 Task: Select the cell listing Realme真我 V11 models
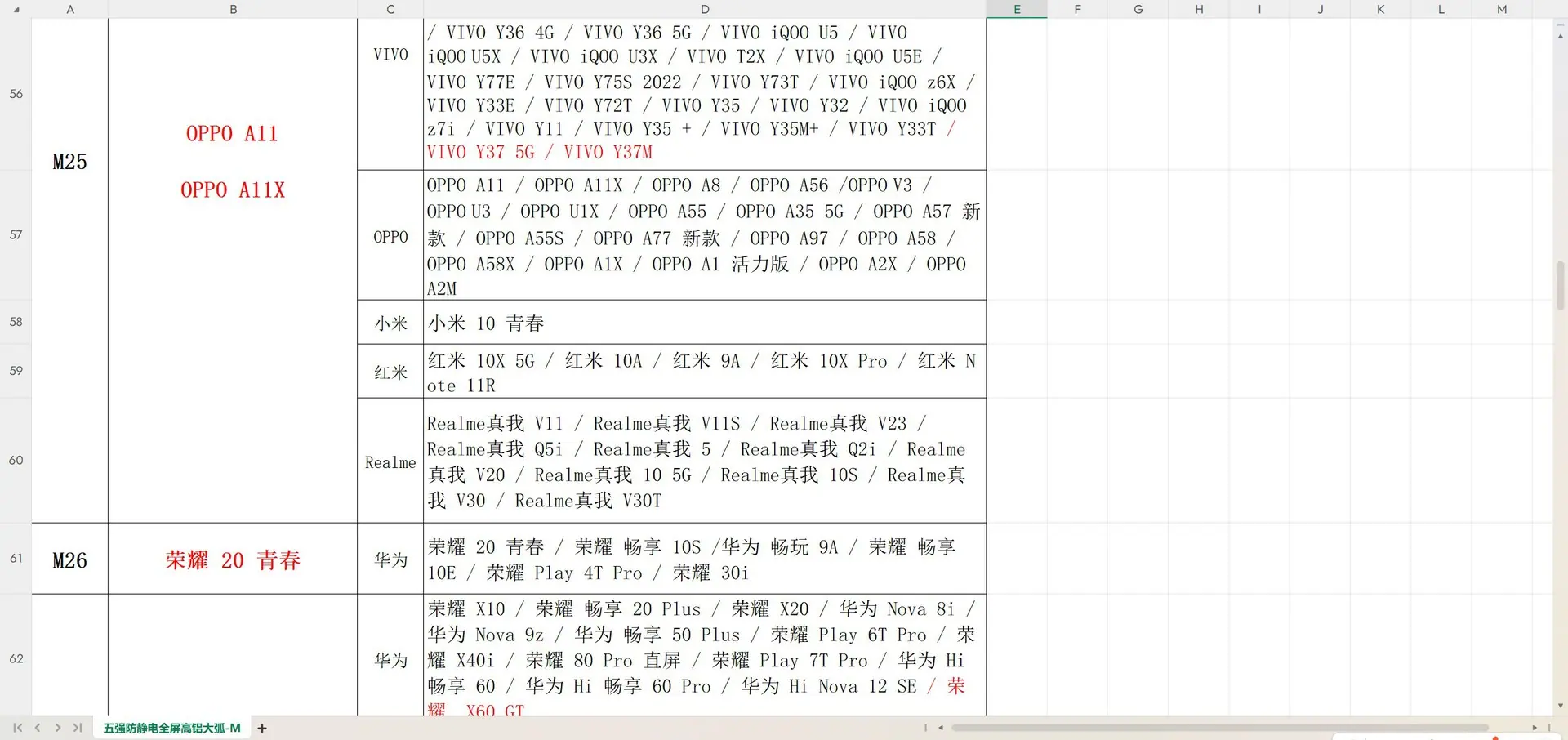[x=705, y=461]
